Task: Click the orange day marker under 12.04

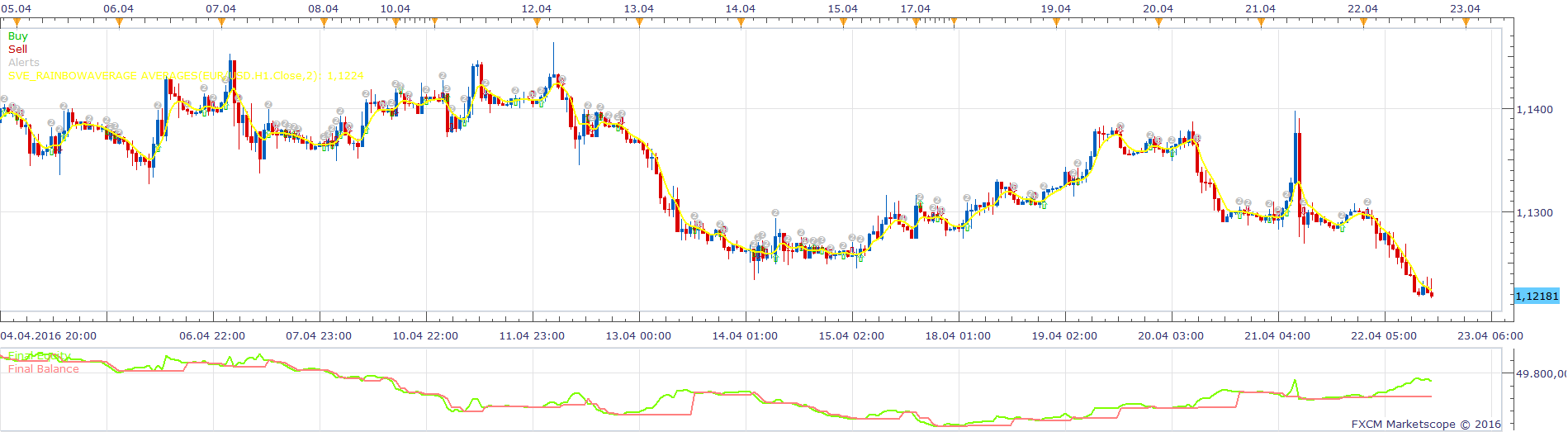Action: click(537, 22)
